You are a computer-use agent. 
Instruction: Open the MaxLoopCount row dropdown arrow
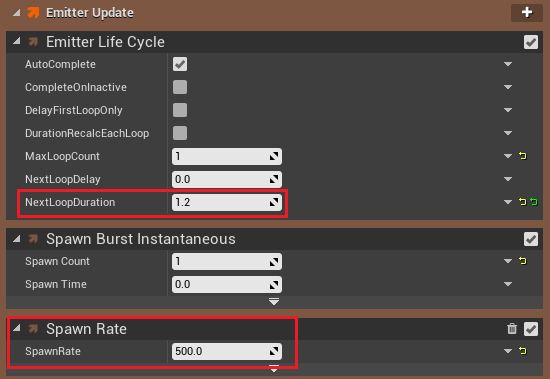click(x=508, y=156)
